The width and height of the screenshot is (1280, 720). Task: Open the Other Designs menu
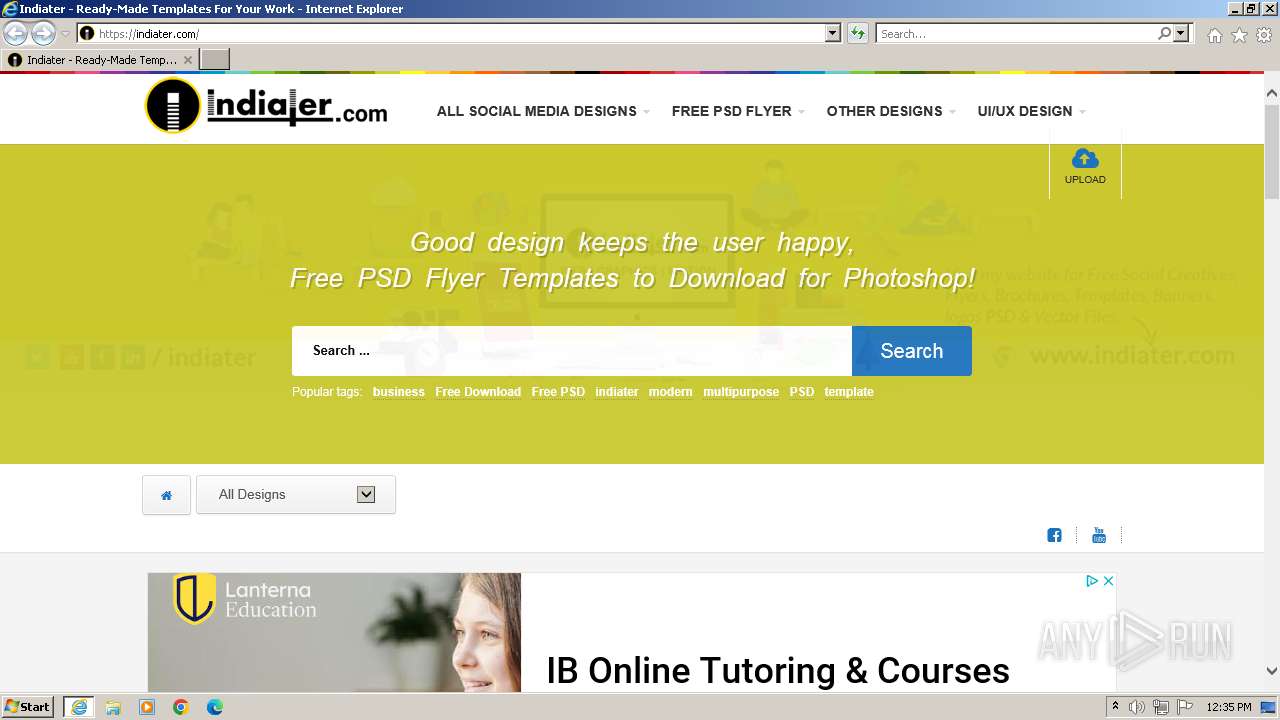pos(891,111)
